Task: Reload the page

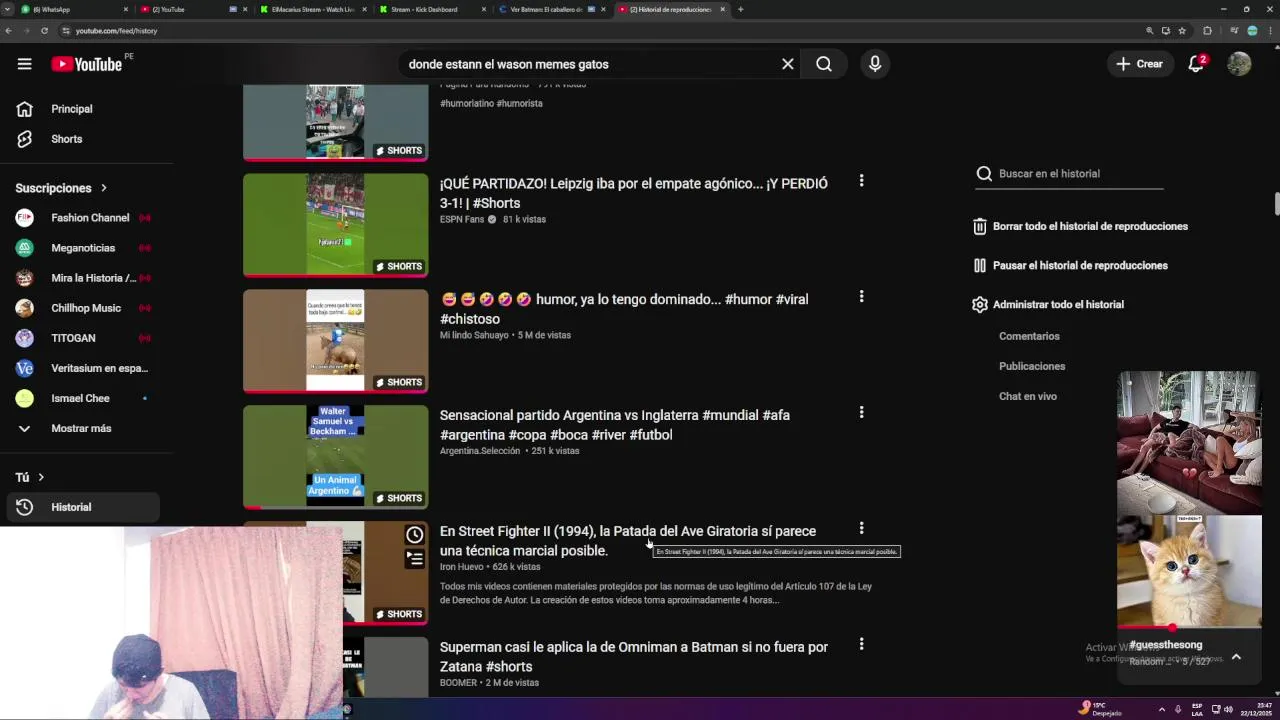Action: pyautogui.click(x=44, y=31)
